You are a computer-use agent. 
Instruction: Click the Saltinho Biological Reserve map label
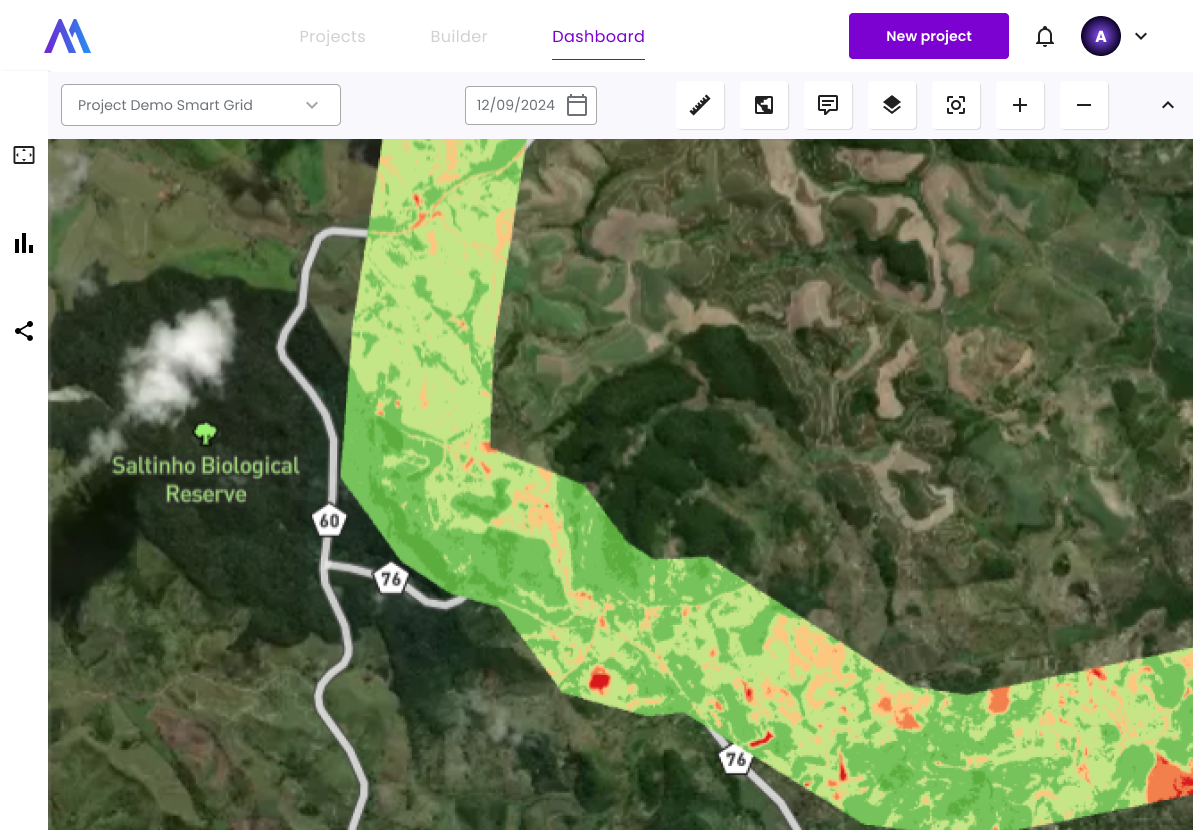tap(206, 479)
